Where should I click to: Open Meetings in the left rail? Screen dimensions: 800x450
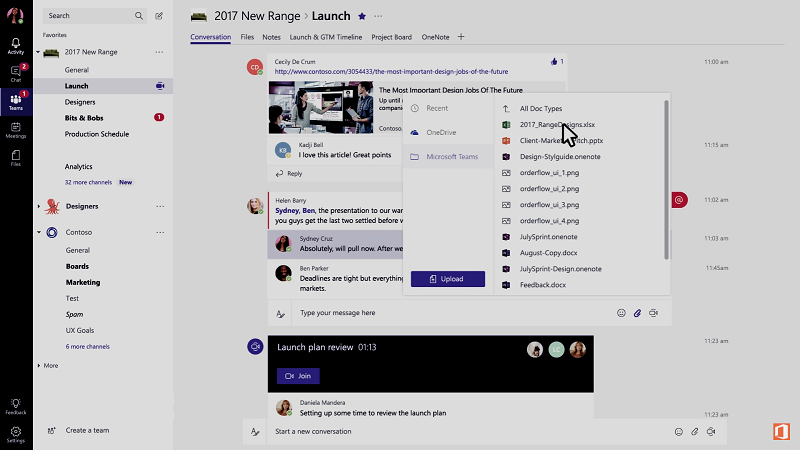[x=16, y=128]
